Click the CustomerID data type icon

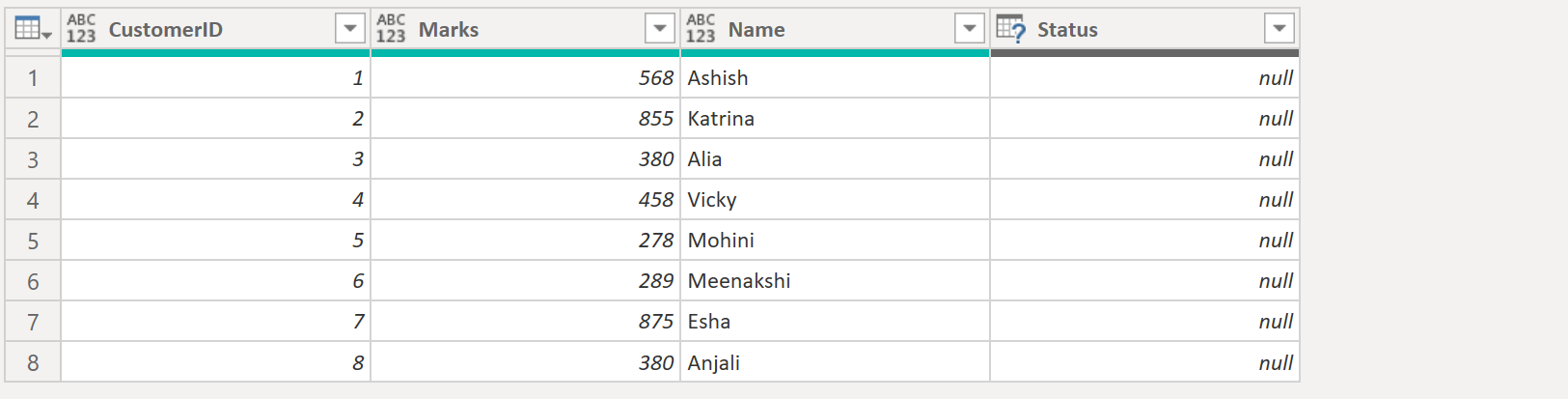(81, 29)
